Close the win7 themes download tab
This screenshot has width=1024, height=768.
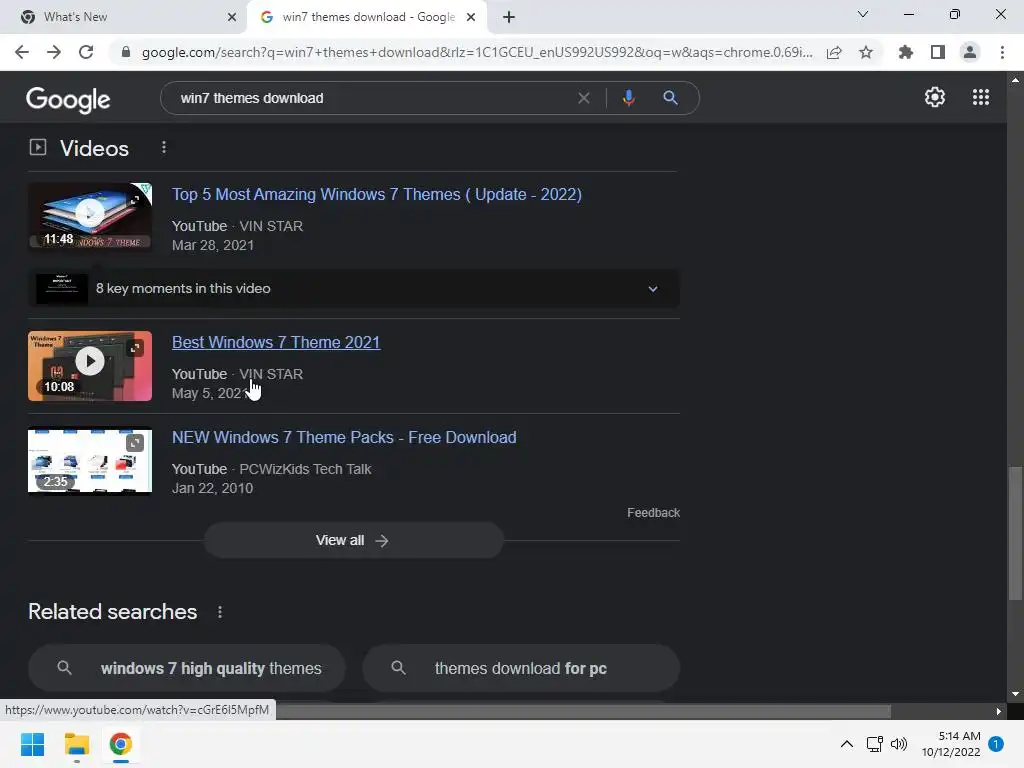[x=471, y=17]
